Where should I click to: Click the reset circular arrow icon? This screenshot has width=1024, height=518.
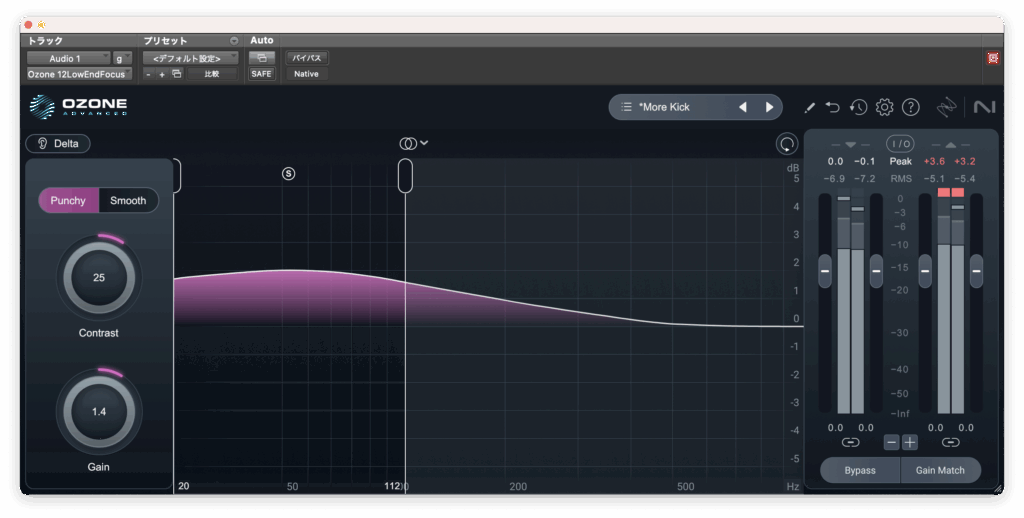point(787,144)
